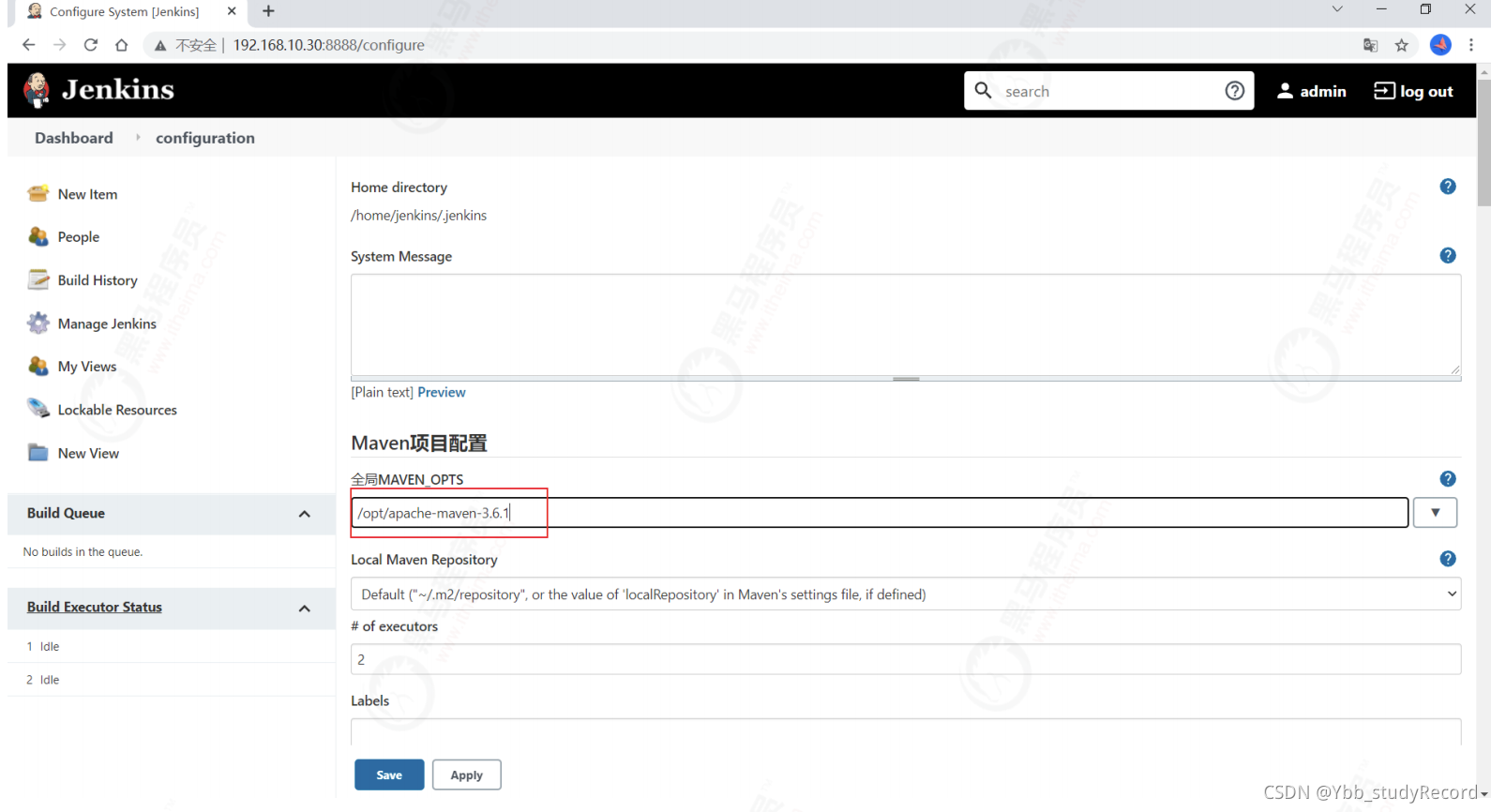Click the log out link
This screenshot has height=812, width=1491.
1413,91
